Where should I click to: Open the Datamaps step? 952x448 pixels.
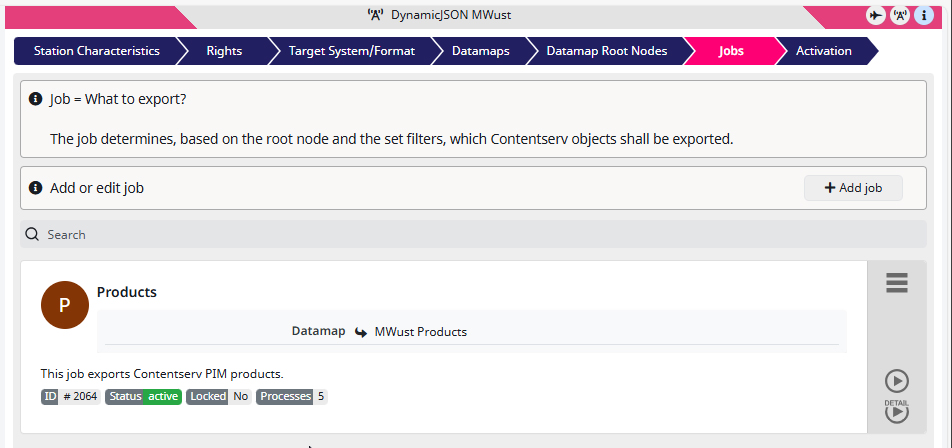(x=480, y=51)
